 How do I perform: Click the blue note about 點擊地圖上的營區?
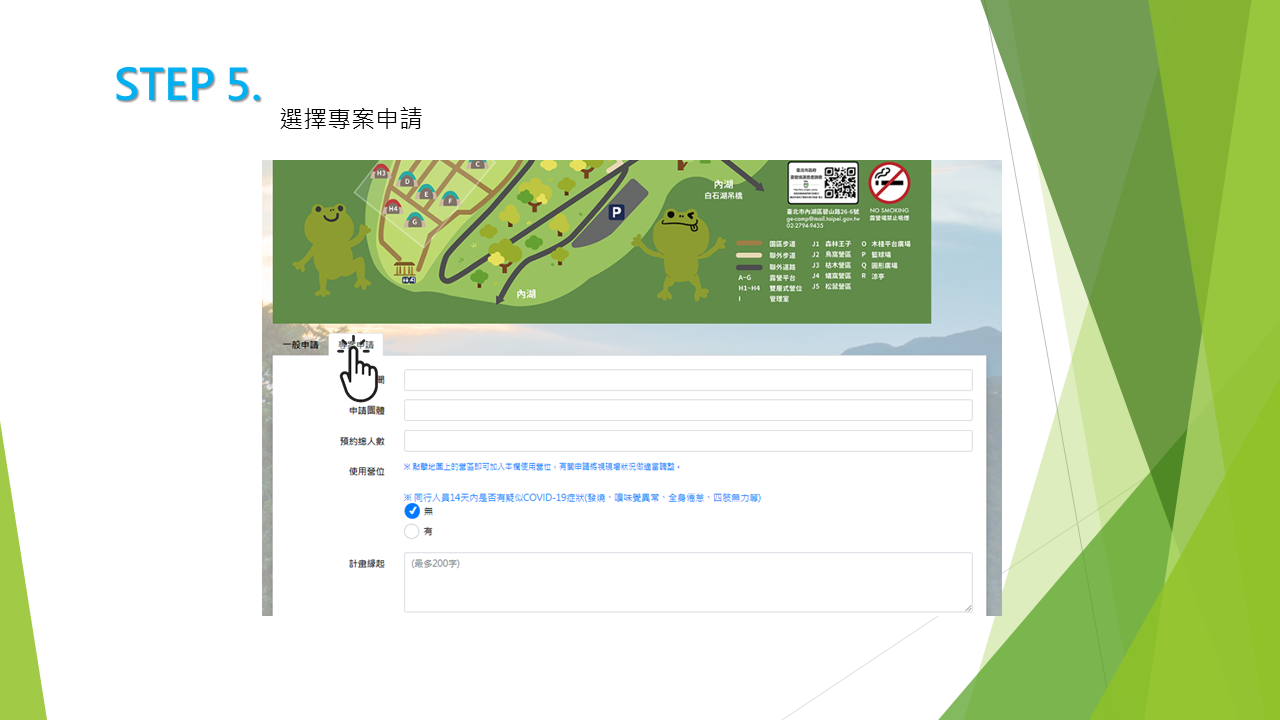click(542, 467)
